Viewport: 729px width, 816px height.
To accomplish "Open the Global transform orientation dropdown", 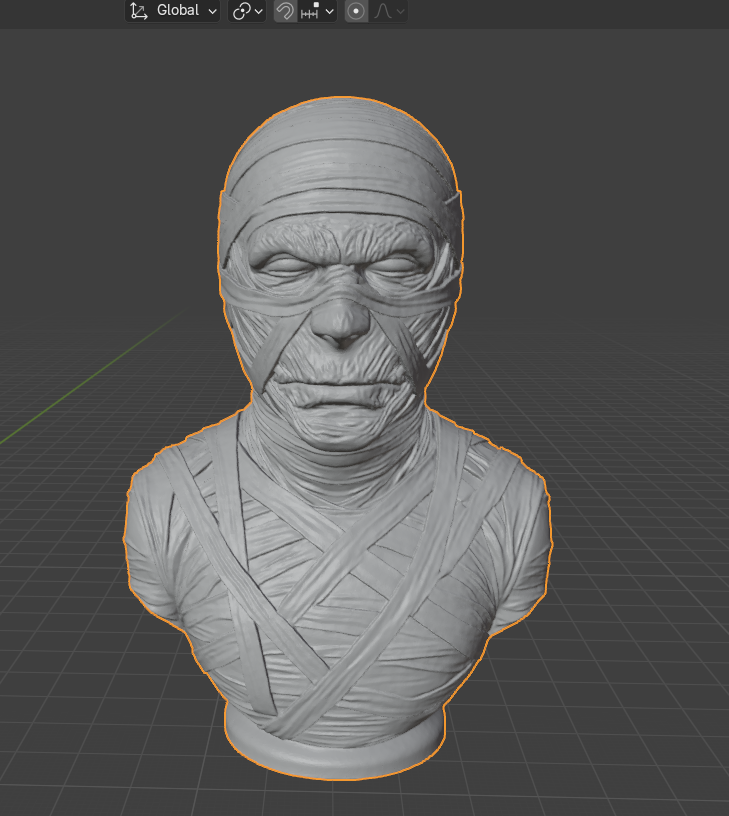I will [x=172, y=10].
